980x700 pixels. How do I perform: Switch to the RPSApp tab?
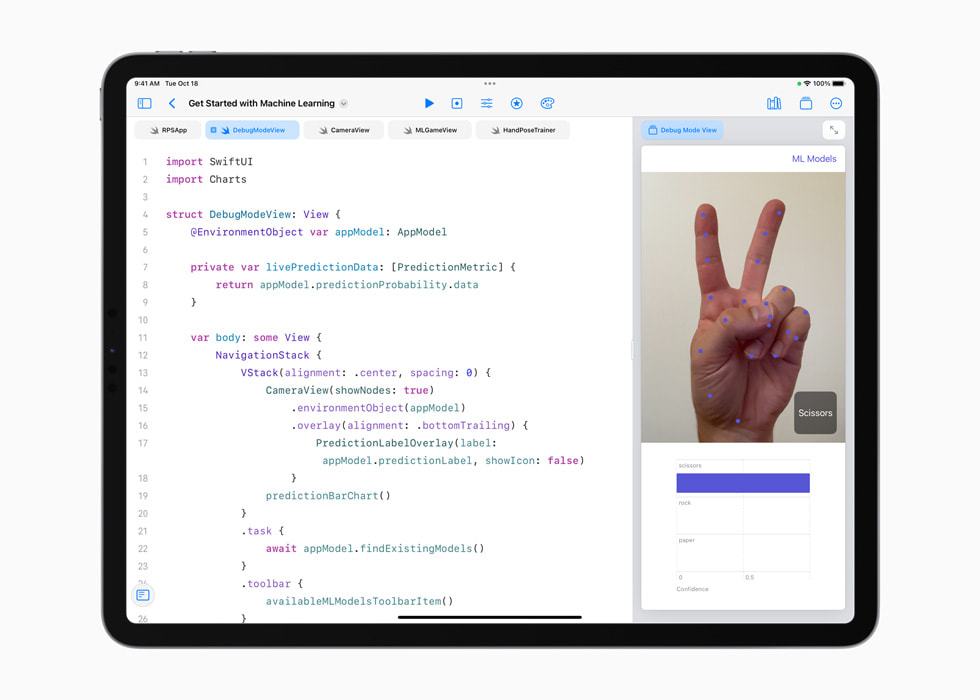[x=168, y=129]
